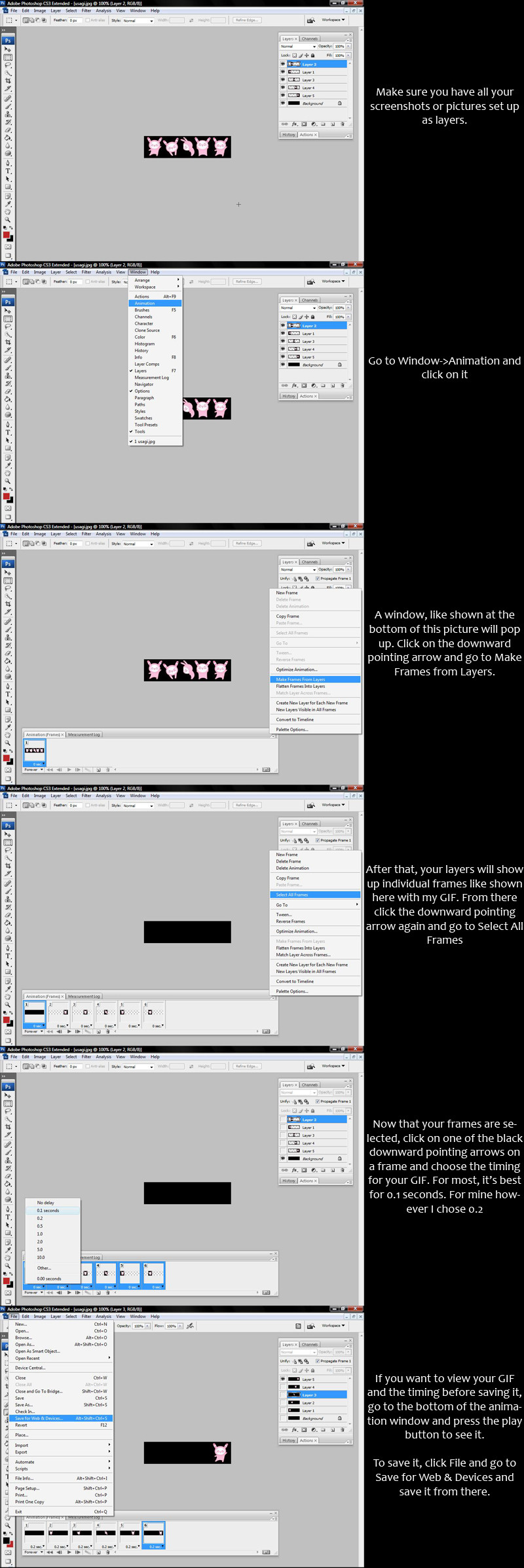
Task: Play the animation in the single-frame Animation panel
Action: 69,770
